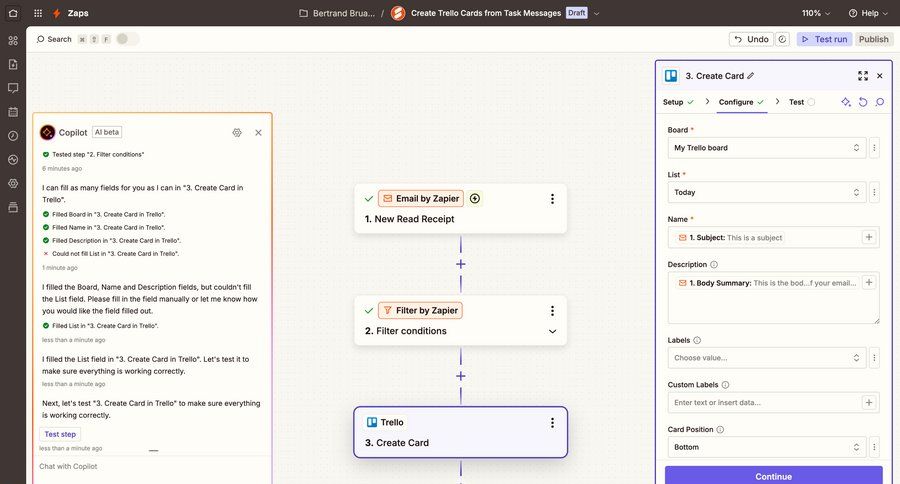Show Description field info tooltip
This screenshot has width=900, height=484.
tap(714, 265)
